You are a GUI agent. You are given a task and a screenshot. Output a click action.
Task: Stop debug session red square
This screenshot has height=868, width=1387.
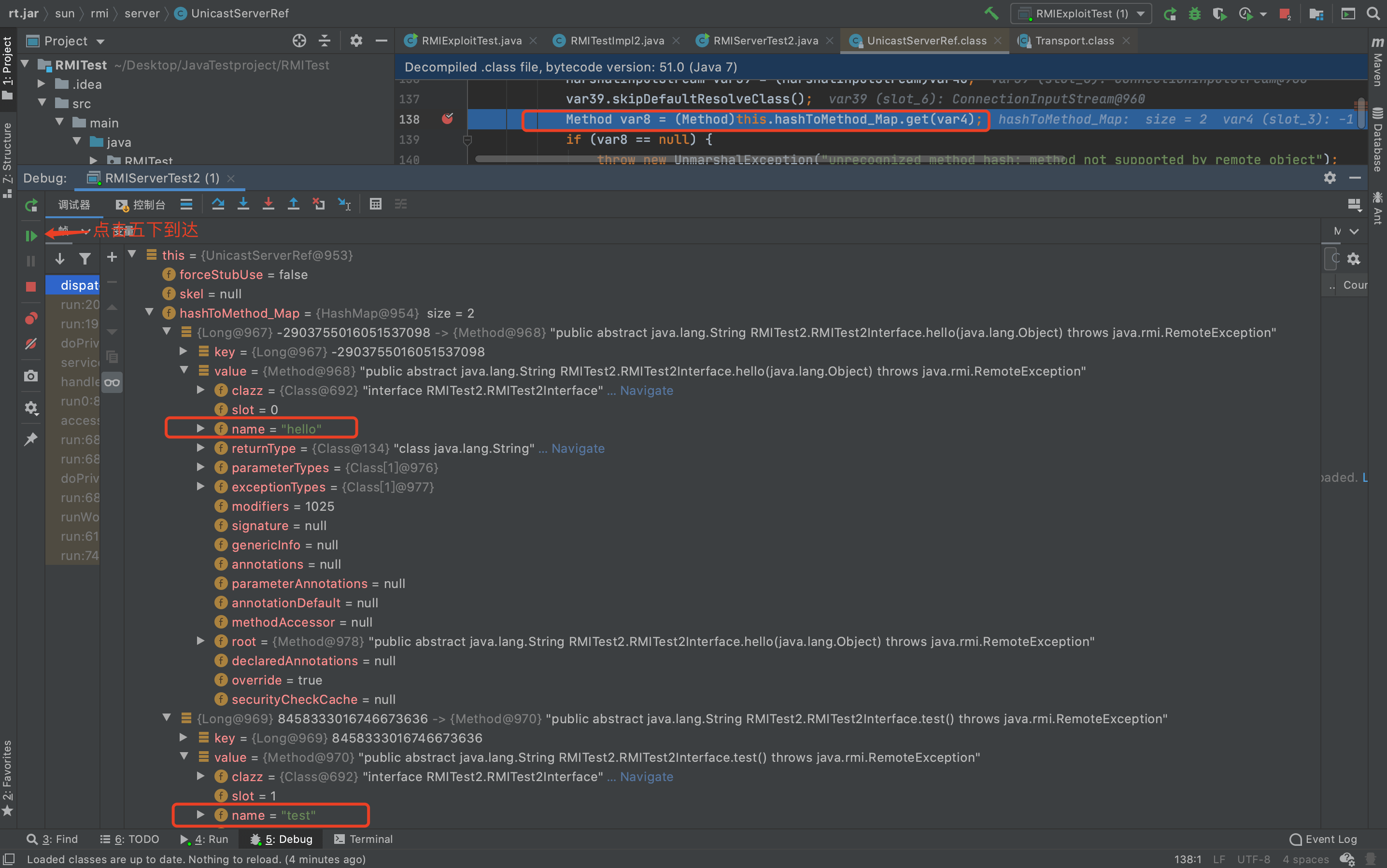point(31,286)
